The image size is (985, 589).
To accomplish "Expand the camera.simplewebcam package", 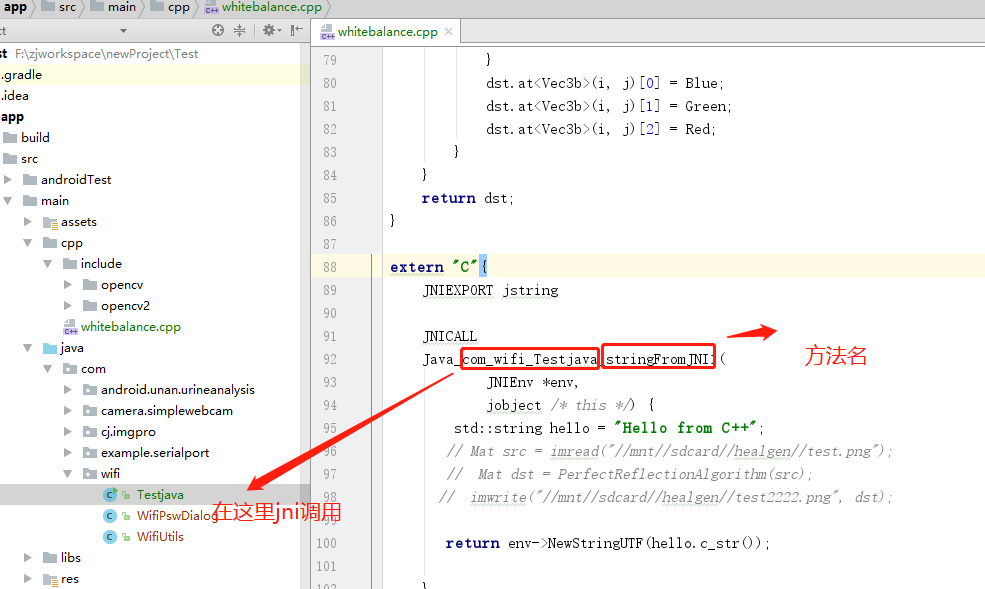I will 68,411.
